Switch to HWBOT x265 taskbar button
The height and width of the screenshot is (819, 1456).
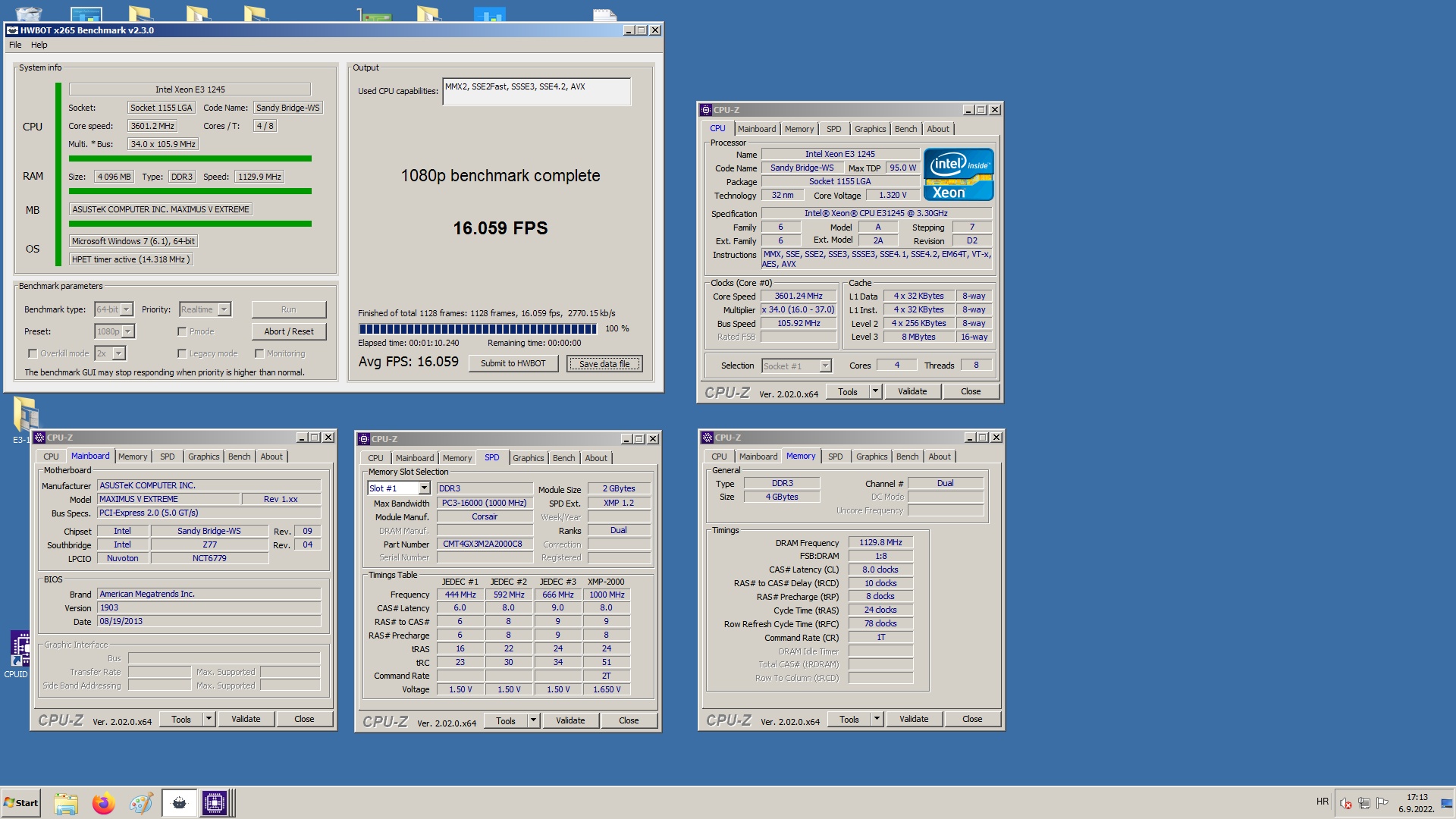pyautogui.click(x=180, y=803)
